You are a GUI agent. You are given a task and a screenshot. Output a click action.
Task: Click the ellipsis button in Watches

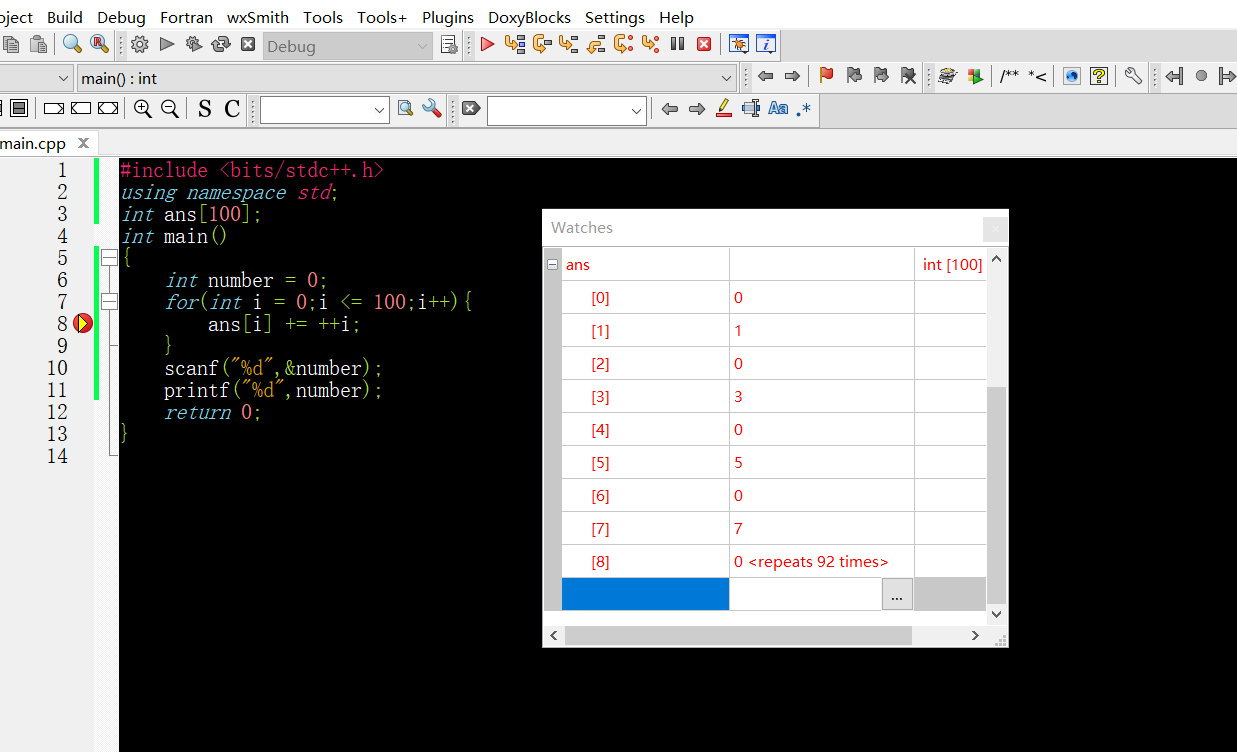[895, 594]
